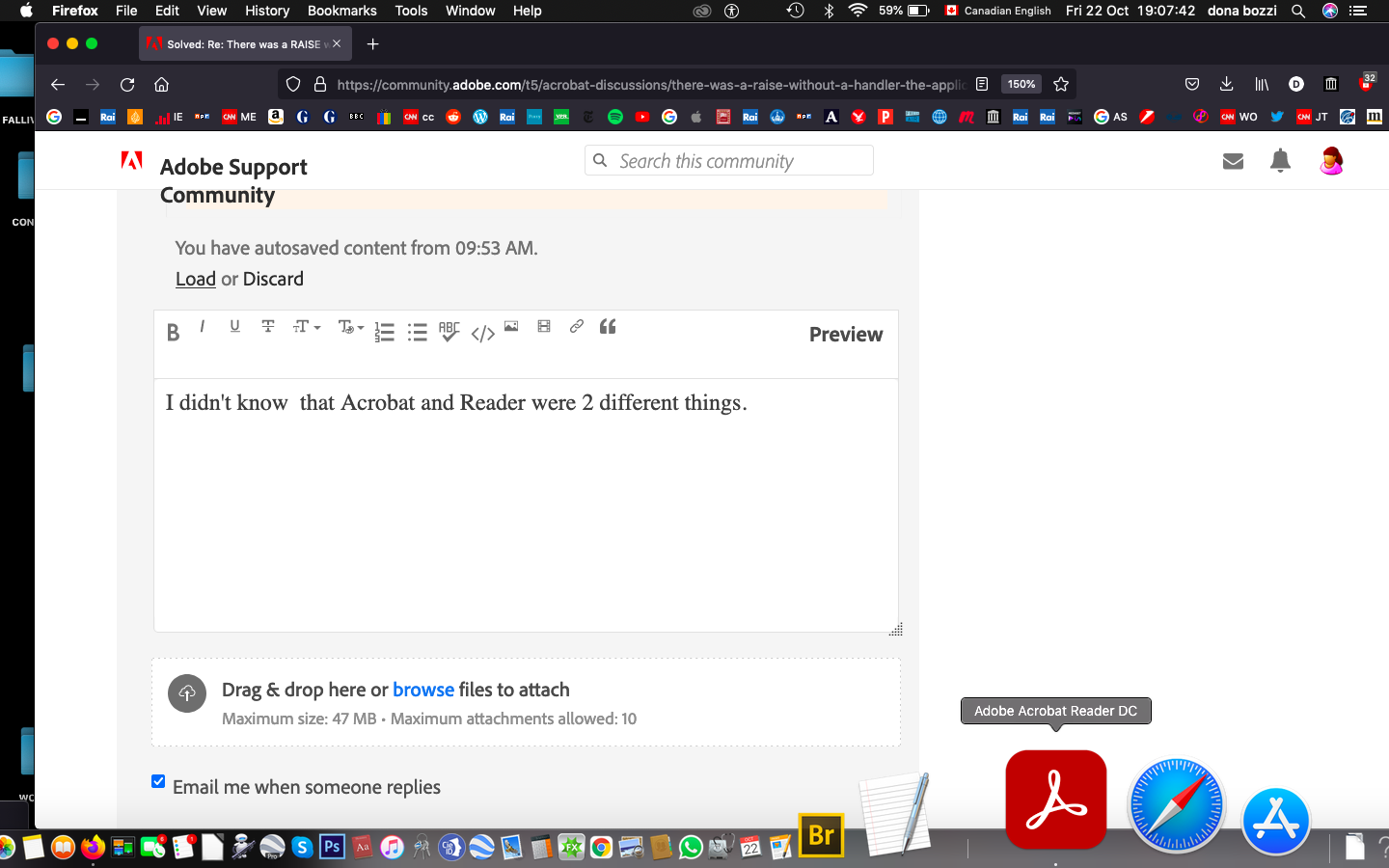
Task: Go to the Firefox home page
Action: pos(162,84)
